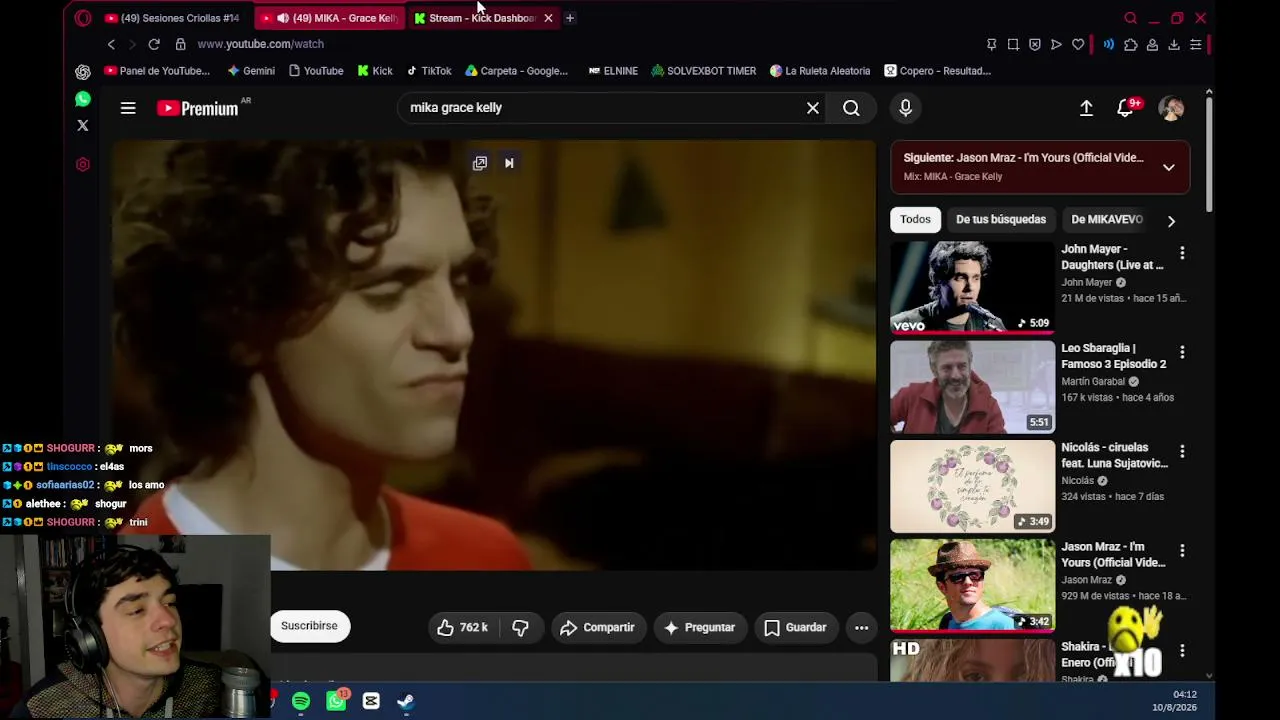Take a snapshot with the capture icon
This screenshot has width=1280, height=720.
(1013, 44)
